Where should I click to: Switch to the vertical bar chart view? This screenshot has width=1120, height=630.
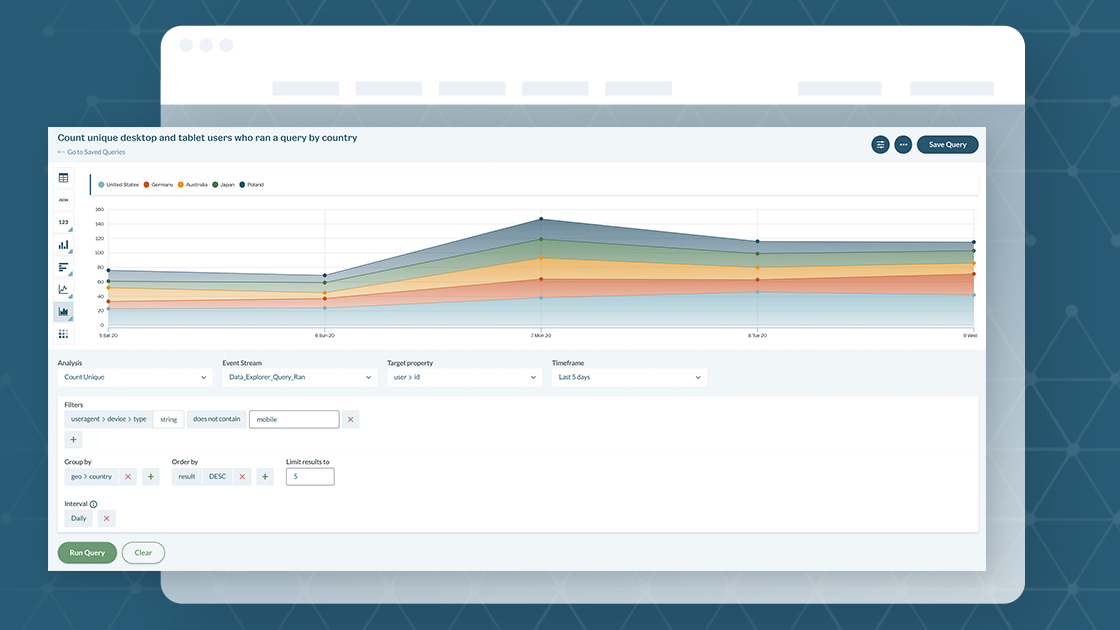point(63,245)
